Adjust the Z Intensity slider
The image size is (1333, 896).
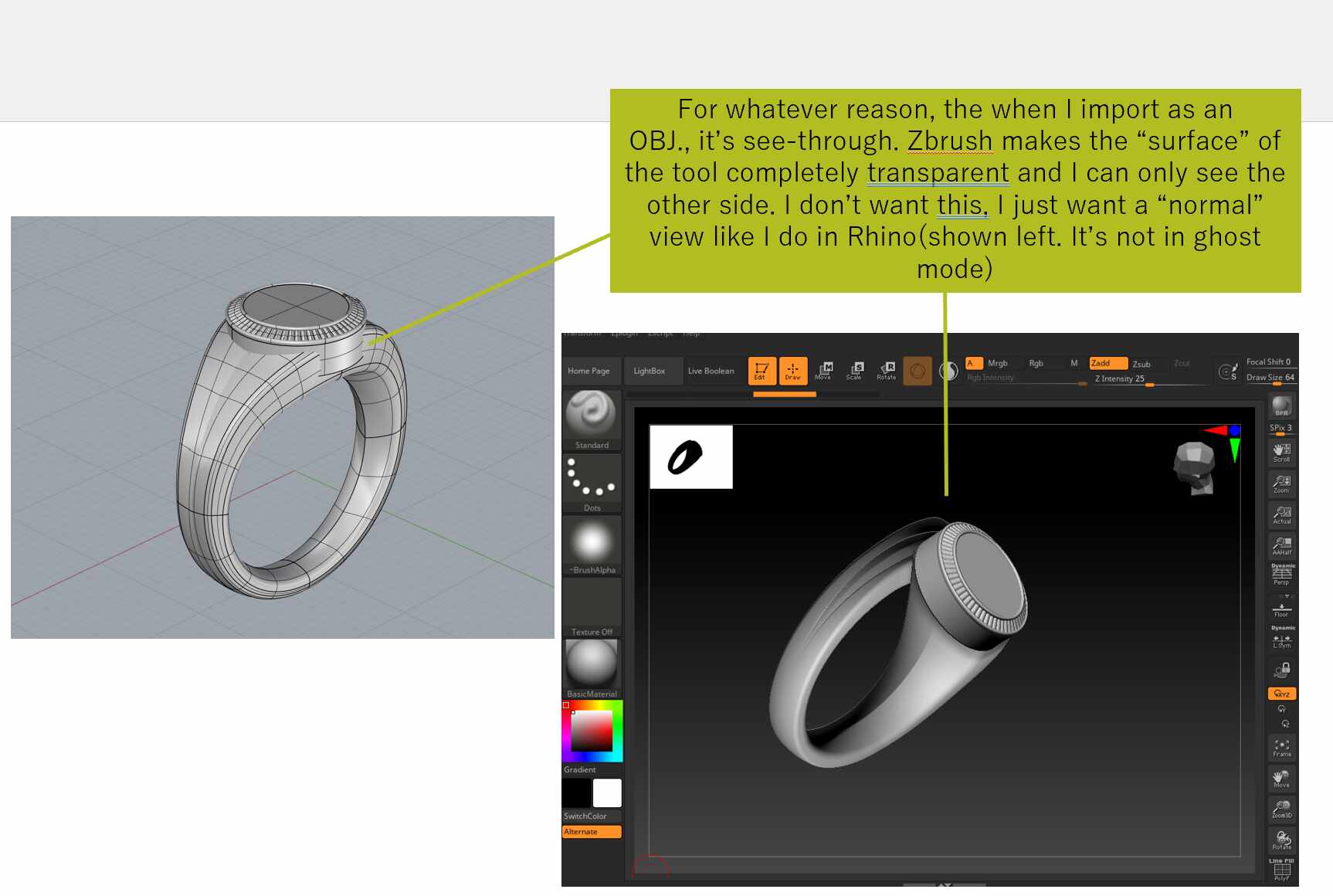pyautogui.click(x=1150, y=379)
